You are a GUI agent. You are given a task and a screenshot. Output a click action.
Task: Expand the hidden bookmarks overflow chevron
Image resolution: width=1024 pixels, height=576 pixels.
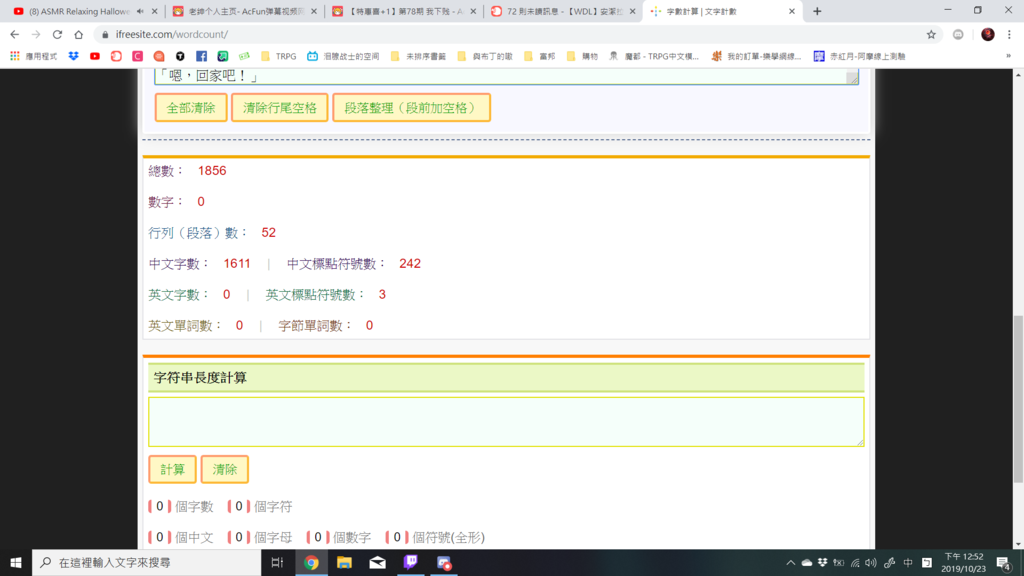1008,56
